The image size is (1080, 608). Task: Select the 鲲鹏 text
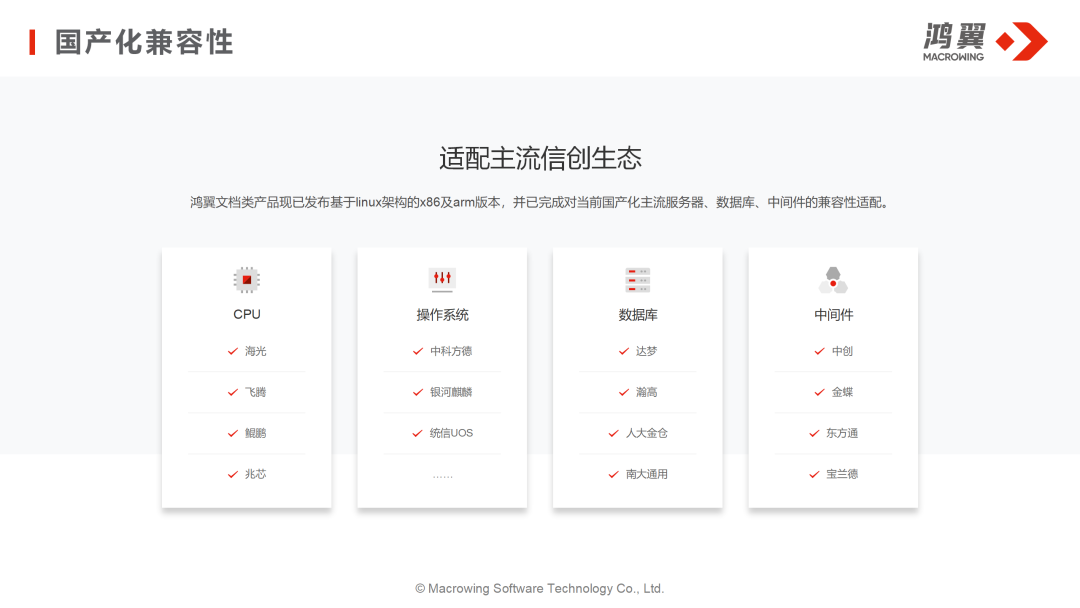256,433
